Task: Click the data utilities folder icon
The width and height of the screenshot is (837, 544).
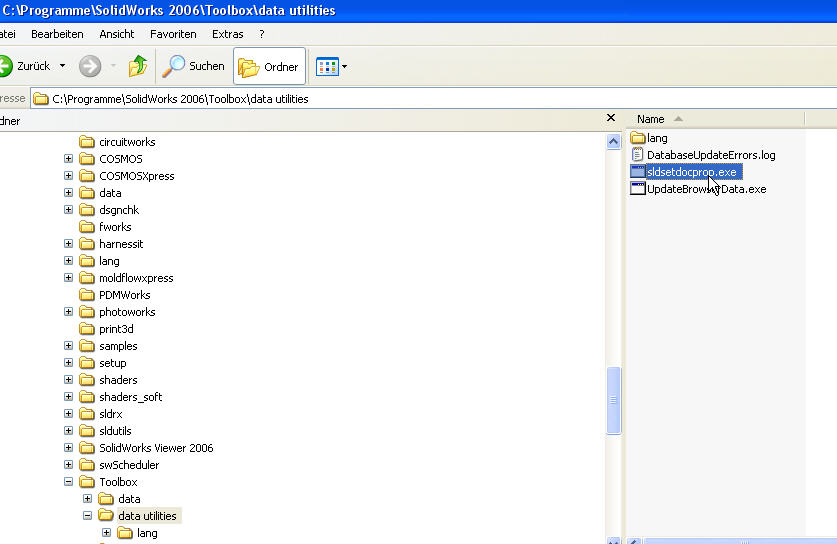Action: [106, 516]
